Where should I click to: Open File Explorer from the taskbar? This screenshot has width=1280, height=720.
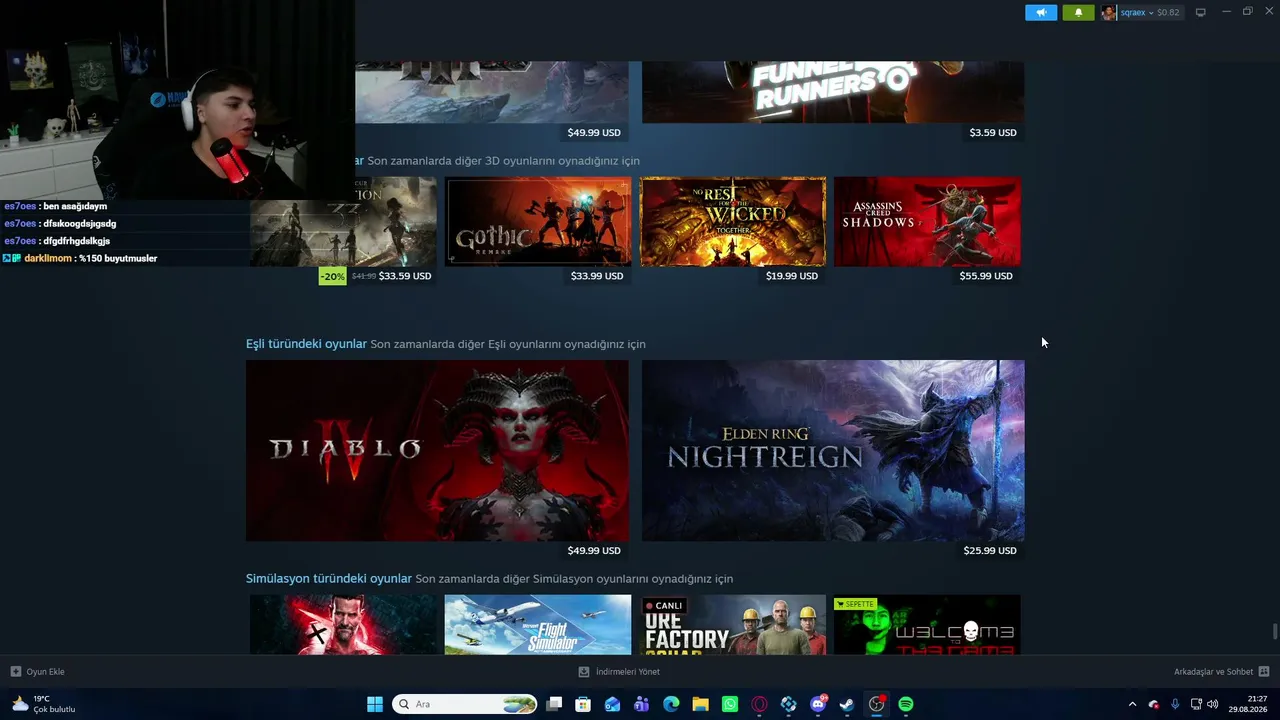700,705
